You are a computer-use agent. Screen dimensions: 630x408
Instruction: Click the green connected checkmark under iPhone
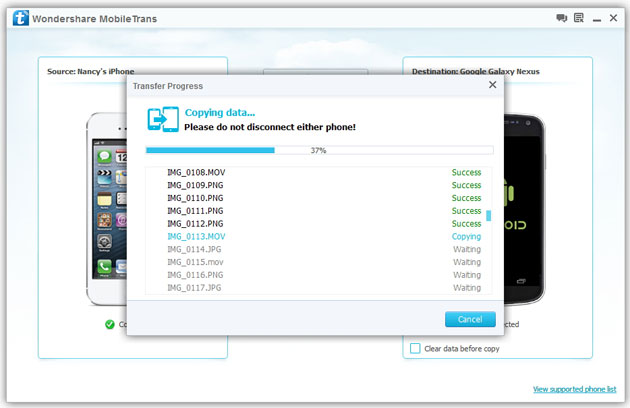110,324
